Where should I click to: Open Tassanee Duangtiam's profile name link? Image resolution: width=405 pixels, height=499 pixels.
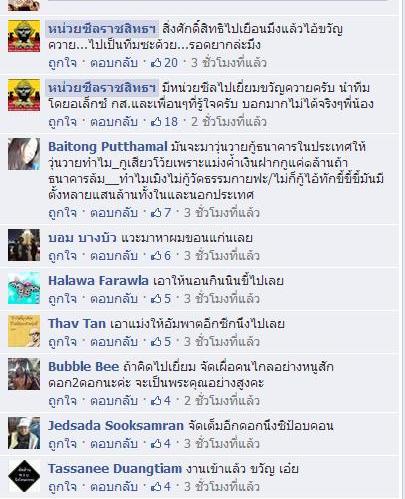pos(115,469)
